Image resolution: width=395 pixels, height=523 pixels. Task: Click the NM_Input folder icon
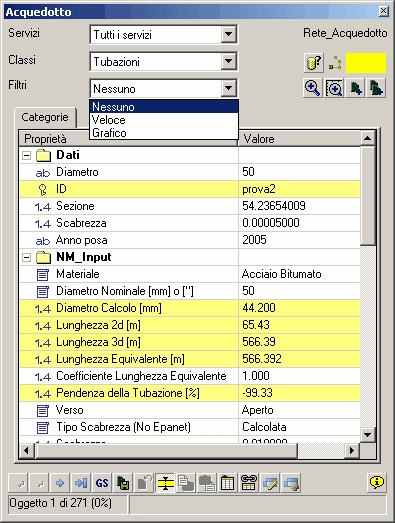tap(43, 257)
